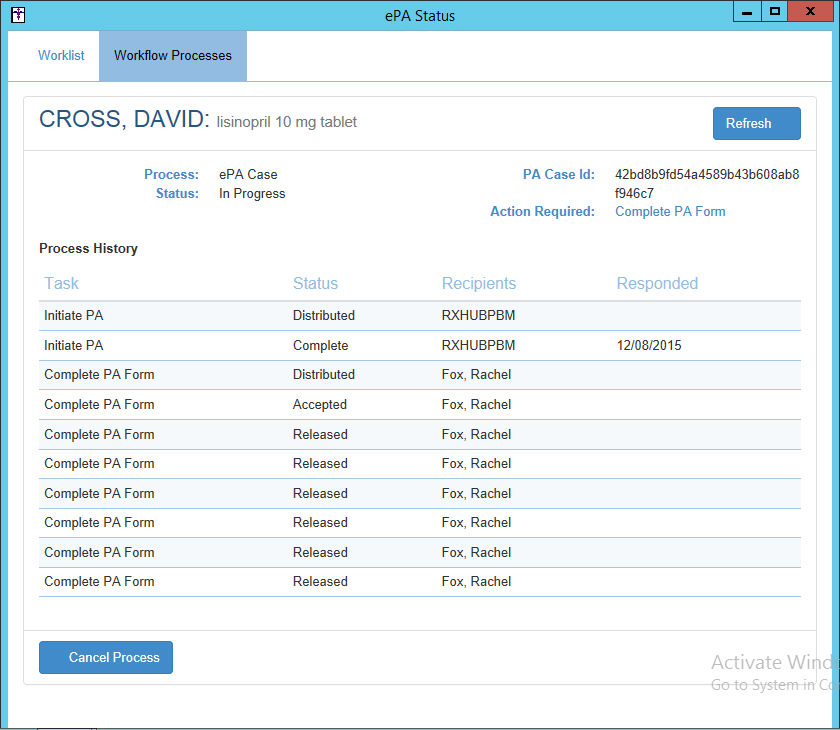The width and height of the screenshot is (840, 730).
Task: Open the Complete PA Form action link
Action: (x=670, y=212)
